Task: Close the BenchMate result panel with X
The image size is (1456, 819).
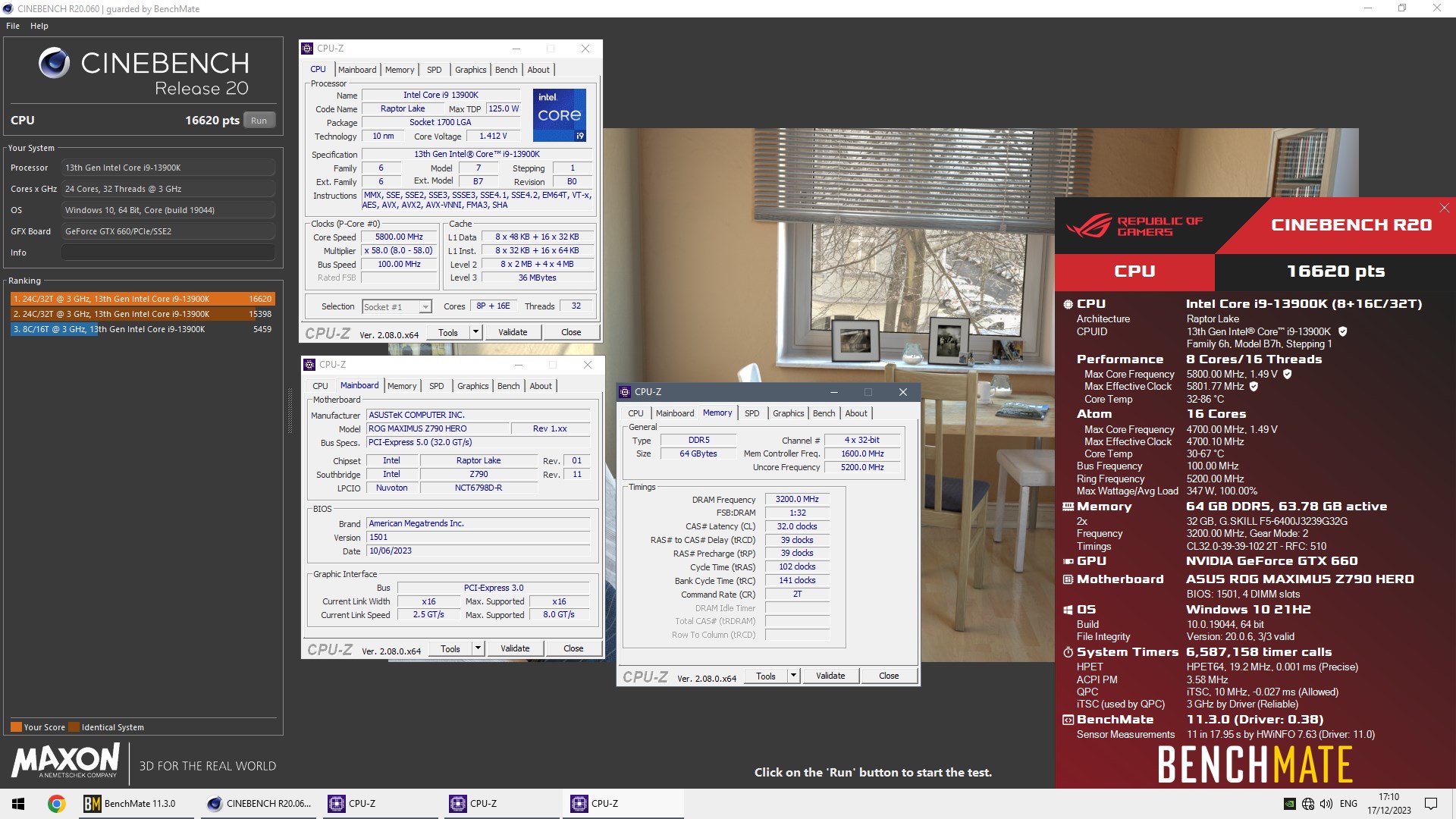Action: (x=1445, y=208)
